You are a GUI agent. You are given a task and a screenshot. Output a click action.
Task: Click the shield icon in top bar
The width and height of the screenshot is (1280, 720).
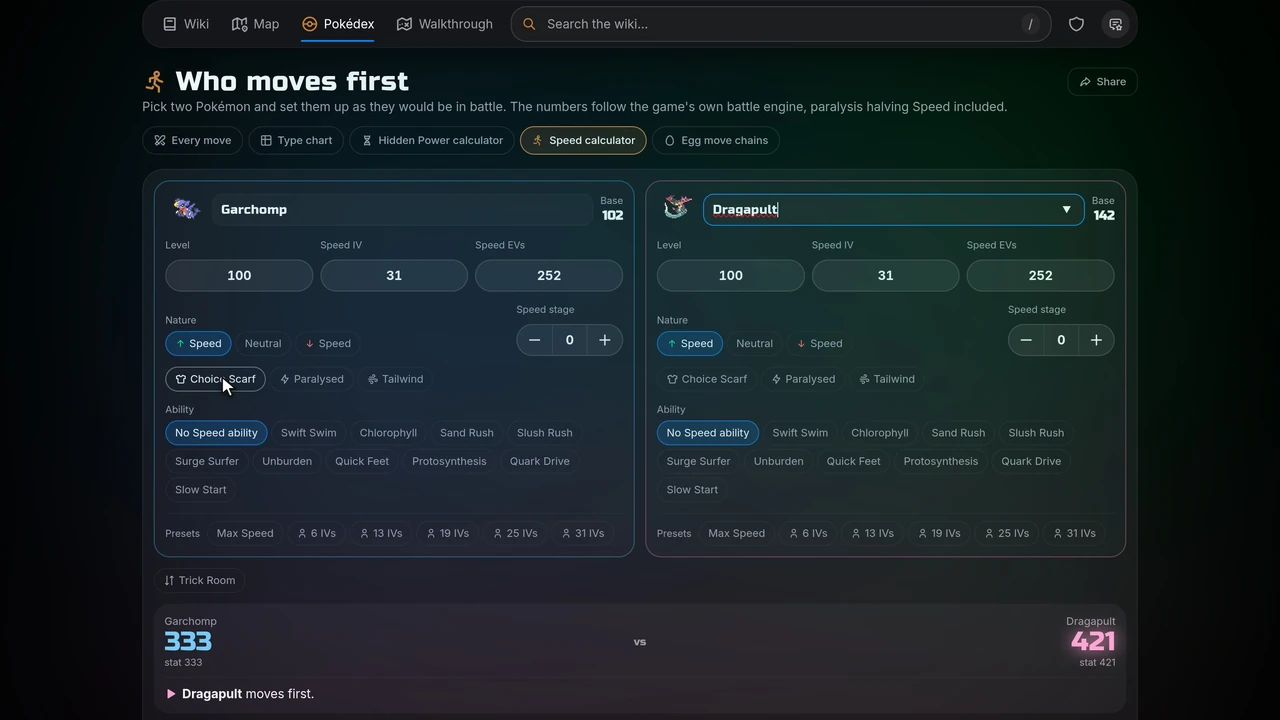point(1076,24)
